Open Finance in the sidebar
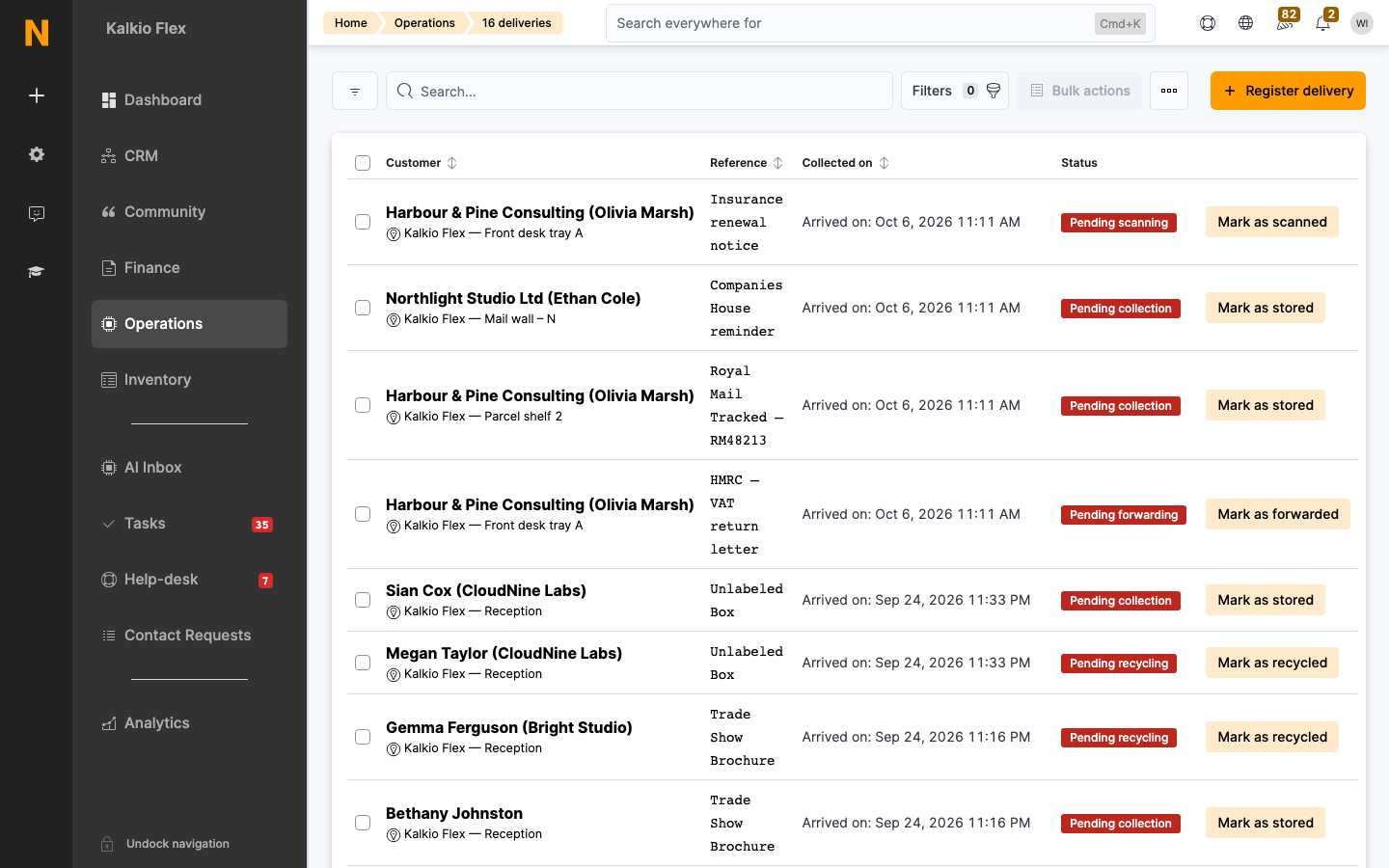The width and height of the screenshot is (1389, 868). (189, 268)
